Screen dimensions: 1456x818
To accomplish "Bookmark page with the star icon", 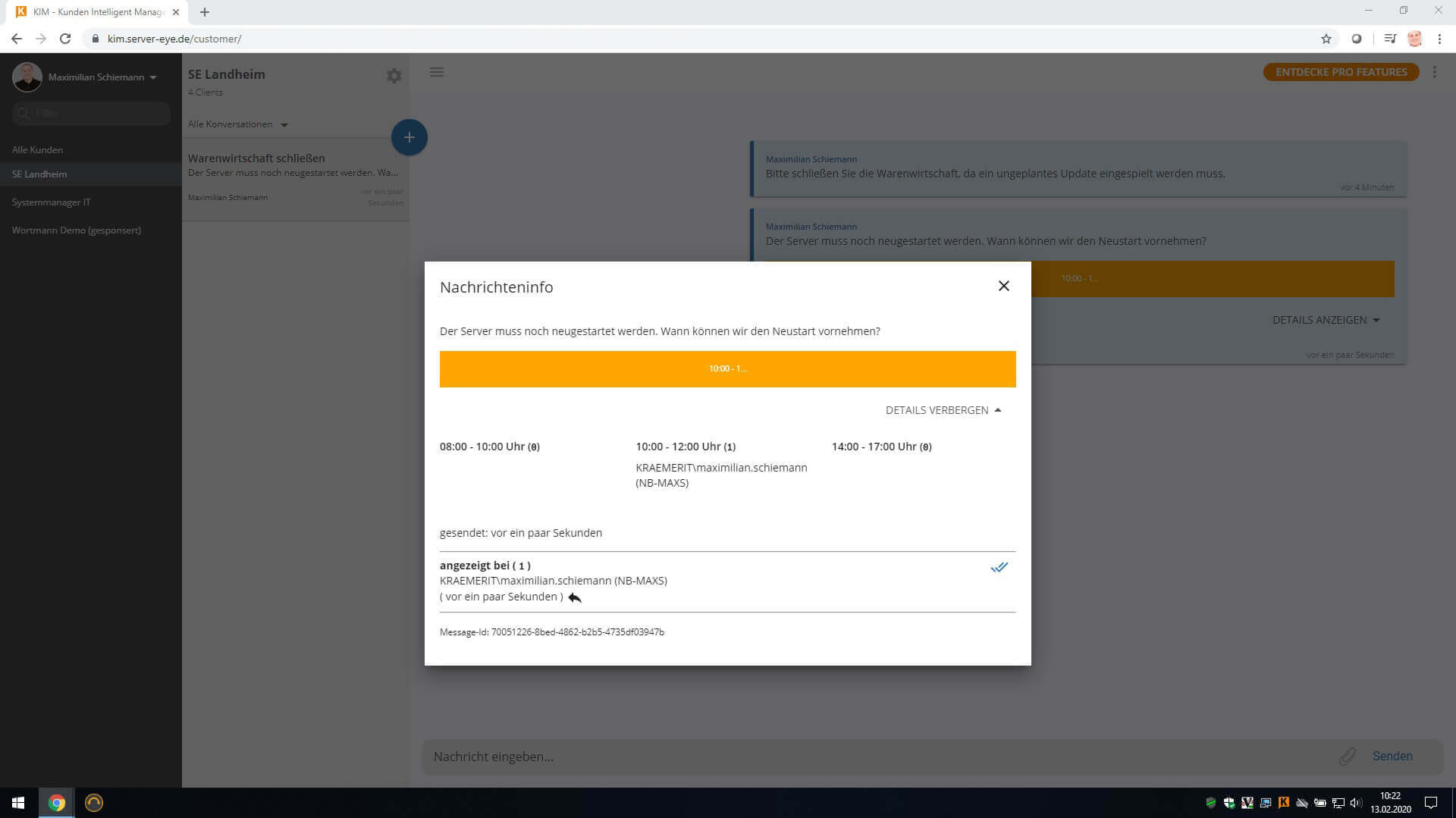I will pyautogui.click(x=1326, y=39).
